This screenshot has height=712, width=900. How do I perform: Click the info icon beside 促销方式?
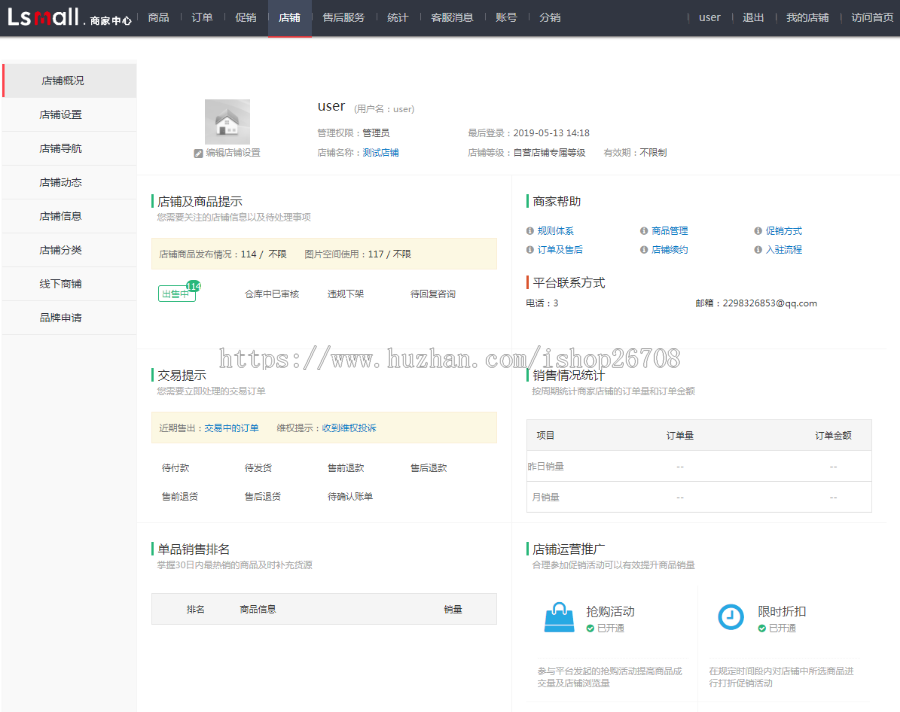758,231
